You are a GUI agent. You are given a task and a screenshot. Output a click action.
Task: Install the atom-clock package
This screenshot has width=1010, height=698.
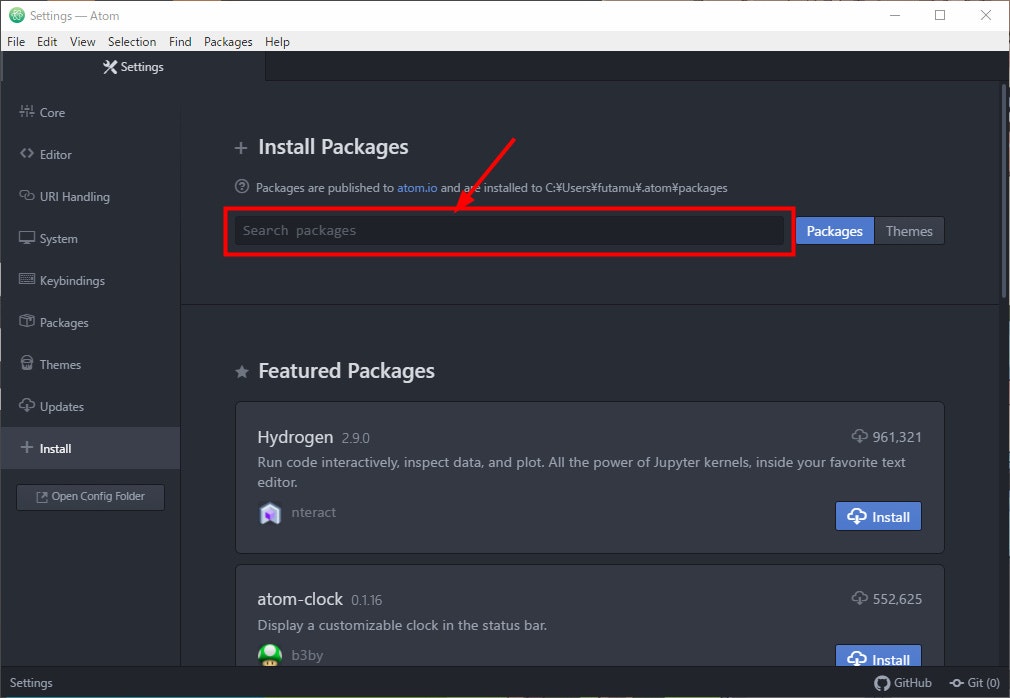pyautogui.click(x=878, y=656)
